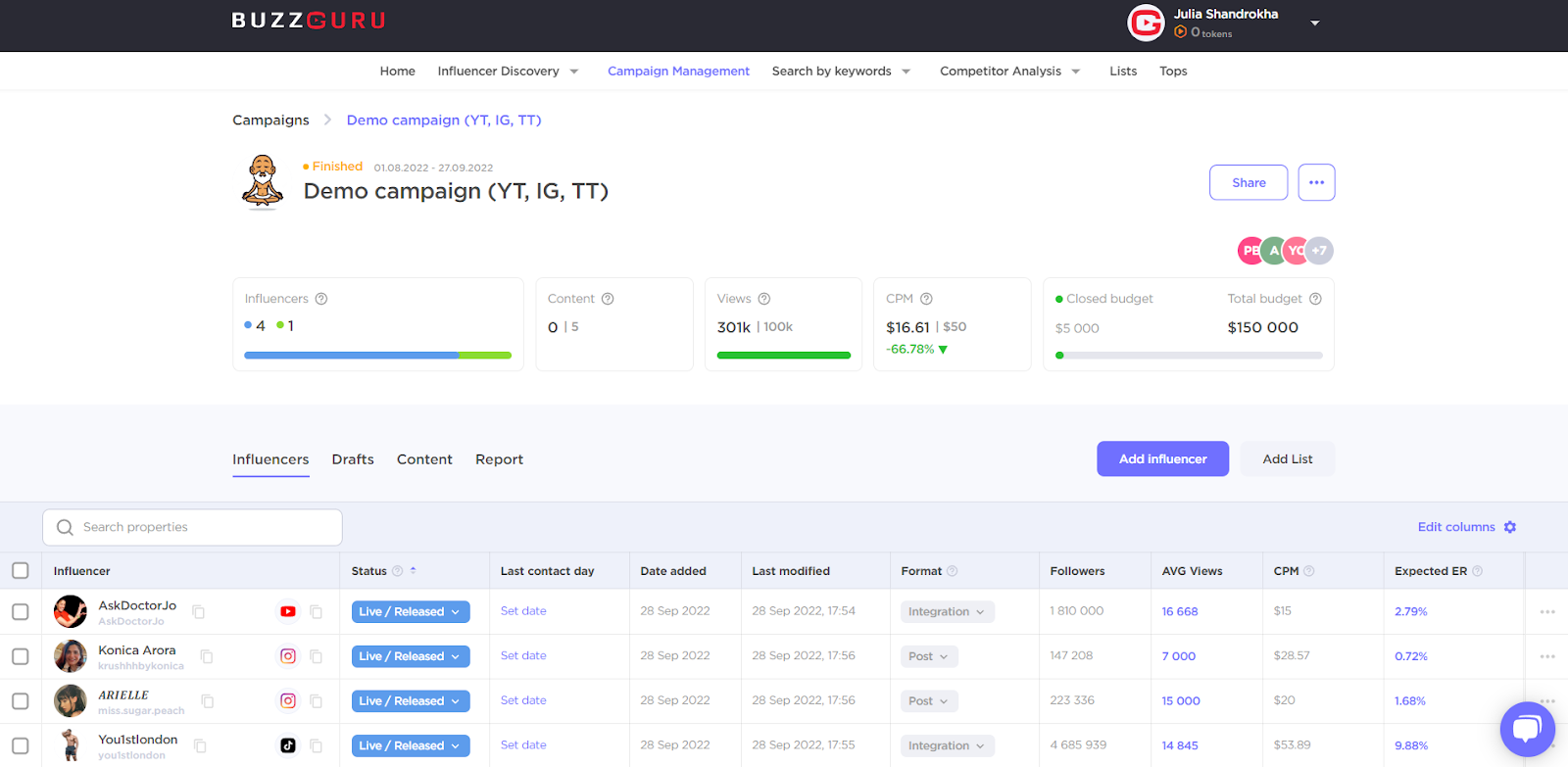Select the ARIELLE row checkbox

click(21, 701)
